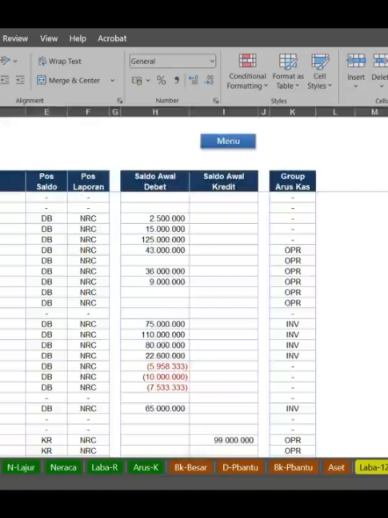Toggle Wrap Text
The height and width of the screenshot is (518, 388).
click(60, 61)
